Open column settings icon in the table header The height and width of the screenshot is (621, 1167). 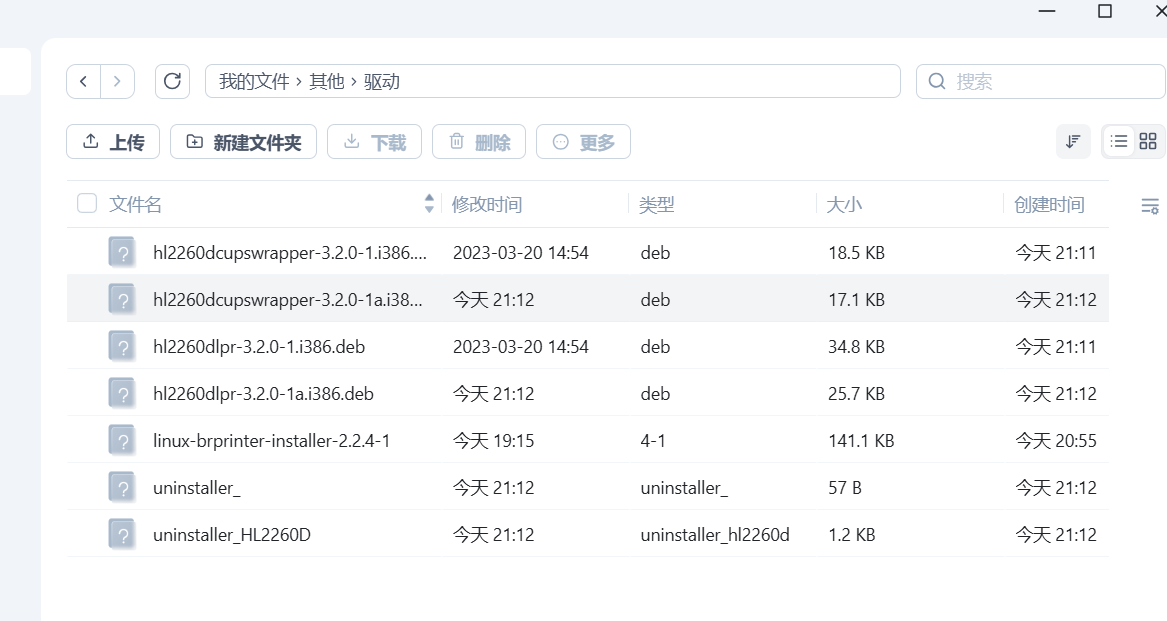[1150, 206]
